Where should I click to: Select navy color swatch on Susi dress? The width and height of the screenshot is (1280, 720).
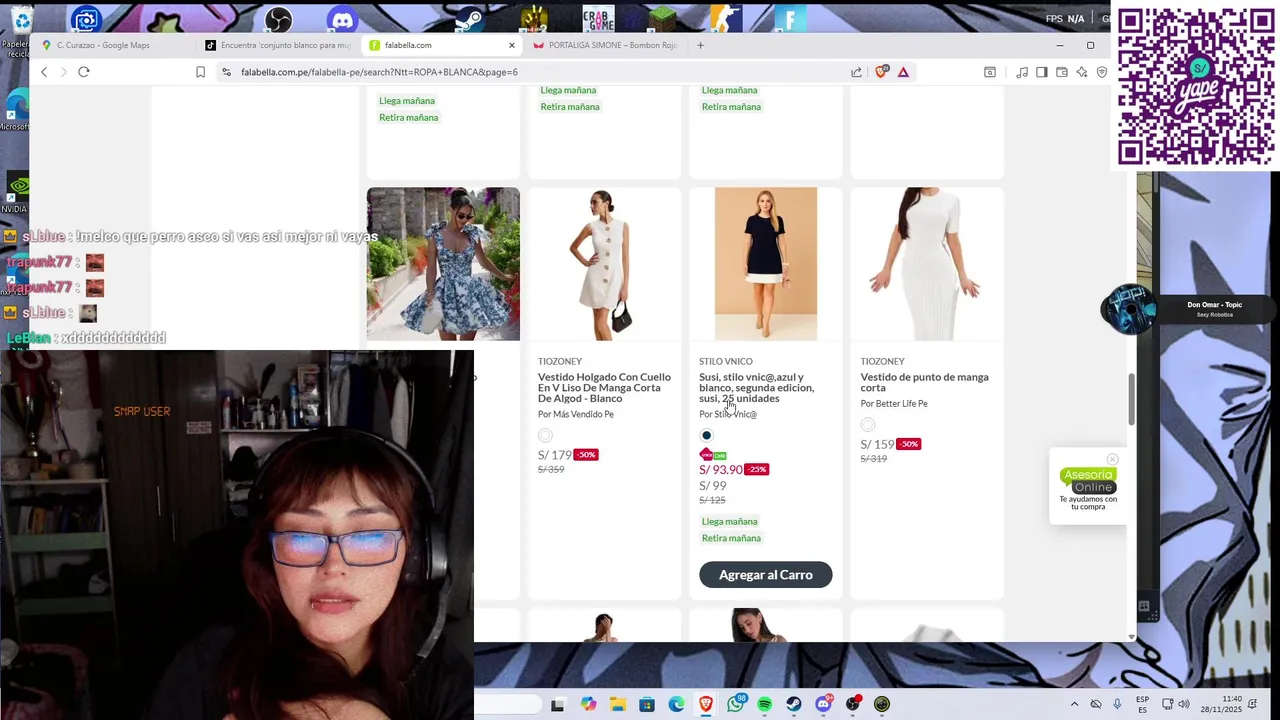tap(706, 435)
